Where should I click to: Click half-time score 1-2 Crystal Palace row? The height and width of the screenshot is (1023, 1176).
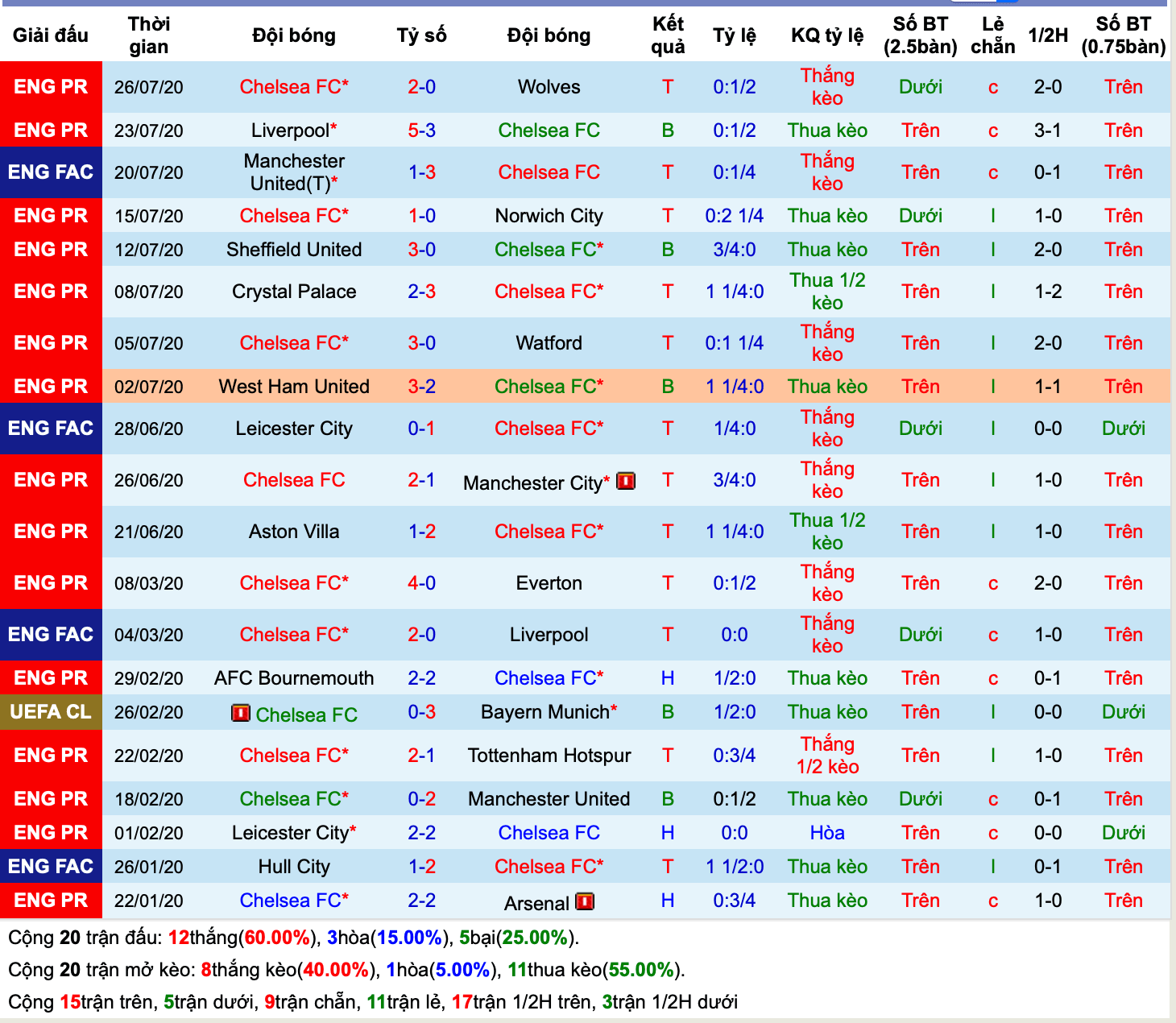[1048, 292]
